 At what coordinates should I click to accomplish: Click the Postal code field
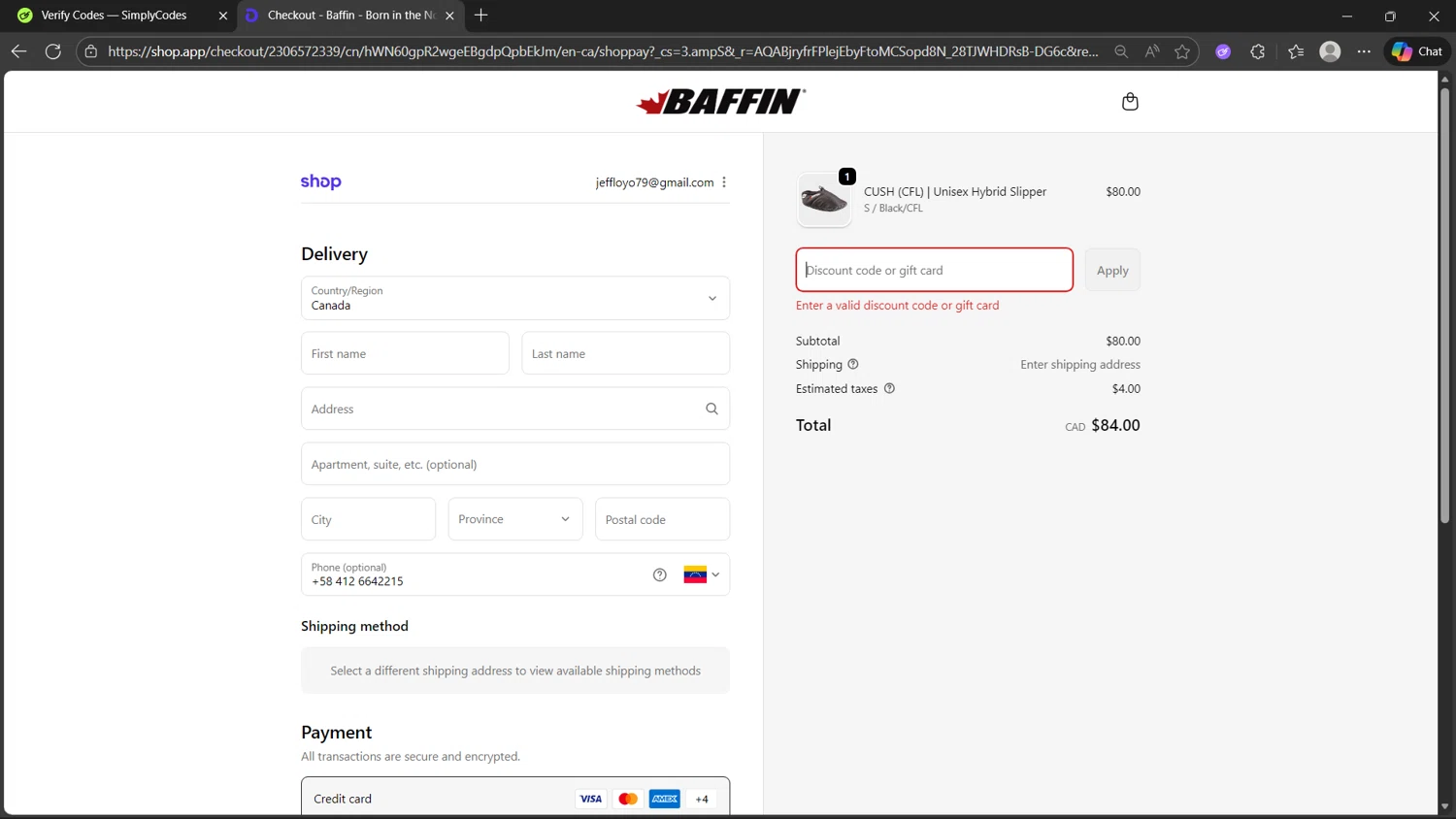(662, 519)
